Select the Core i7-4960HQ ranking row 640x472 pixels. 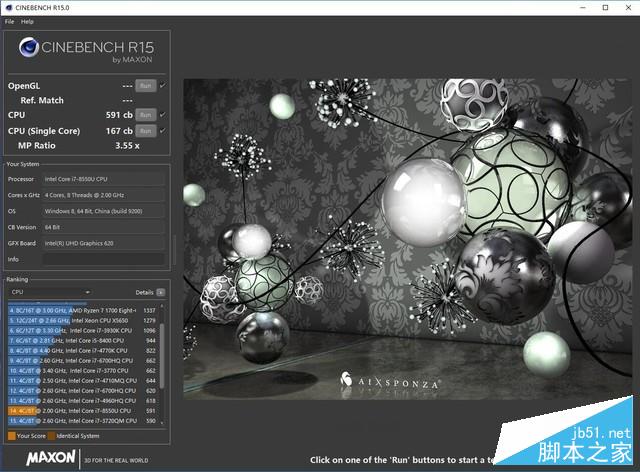click(x=83, y=401)
